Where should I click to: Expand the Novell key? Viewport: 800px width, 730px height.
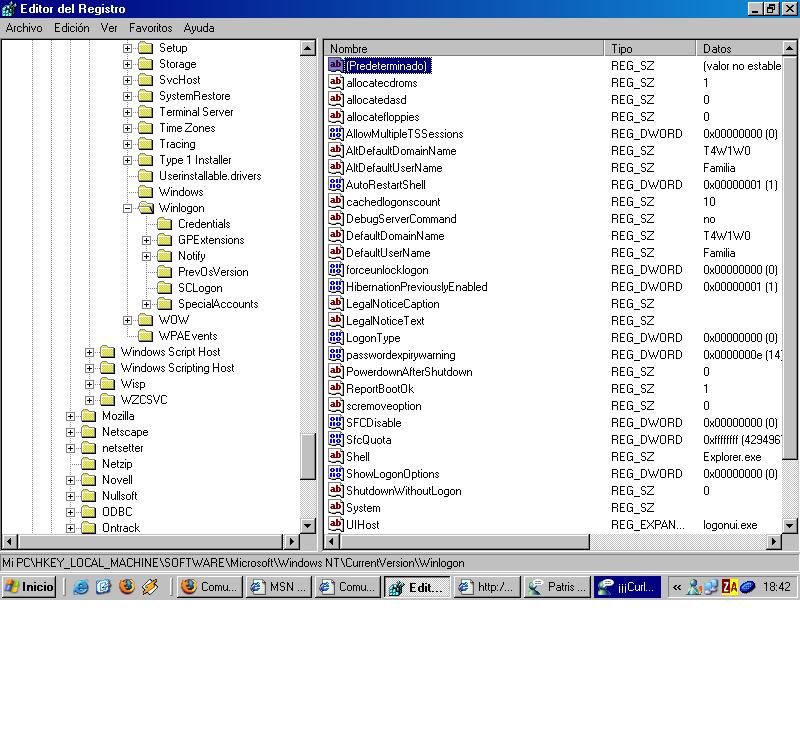click(x=70, y=480)
